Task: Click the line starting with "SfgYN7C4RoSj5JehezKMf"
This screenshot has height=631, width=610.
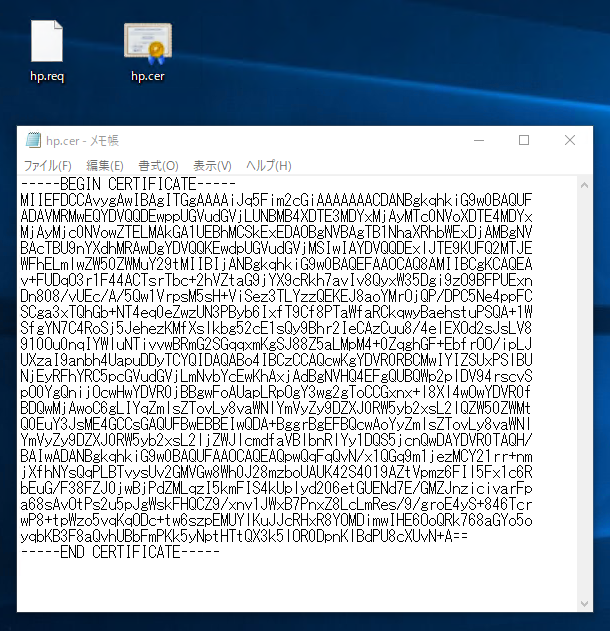Action: point(276,328)
